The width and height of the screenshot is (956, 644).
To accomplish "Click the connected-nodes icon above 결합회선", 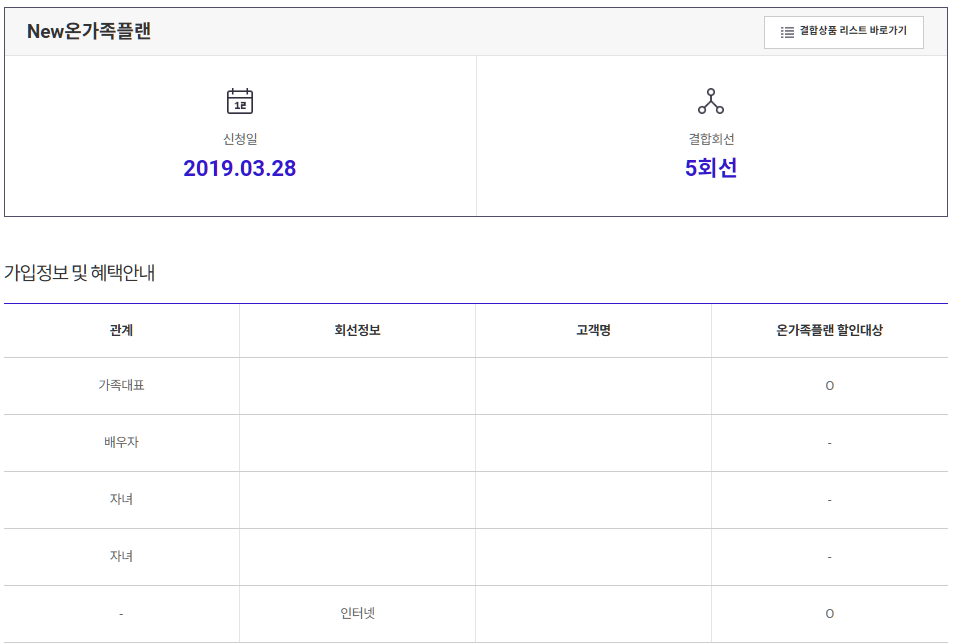I will click(710, 101).
